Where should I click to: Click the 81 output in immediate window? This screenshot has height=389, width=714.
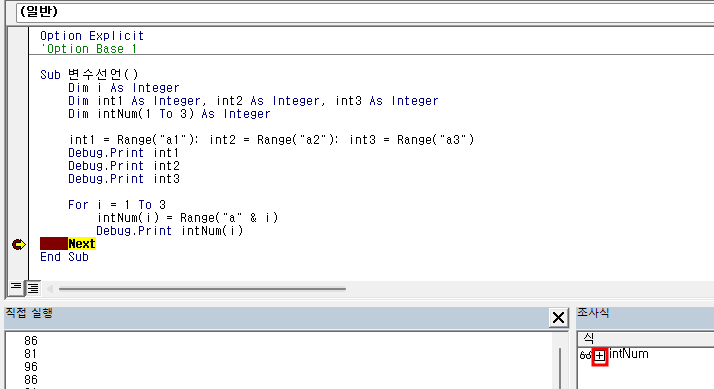pyautogui.click(x=31, y=353)
